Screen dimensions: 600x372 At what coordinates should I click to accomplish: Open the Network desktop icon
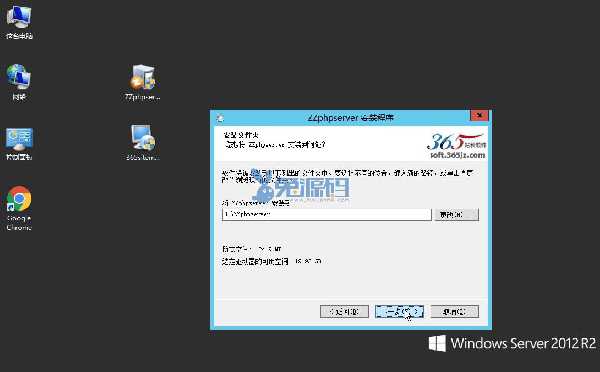click(19, 82)
